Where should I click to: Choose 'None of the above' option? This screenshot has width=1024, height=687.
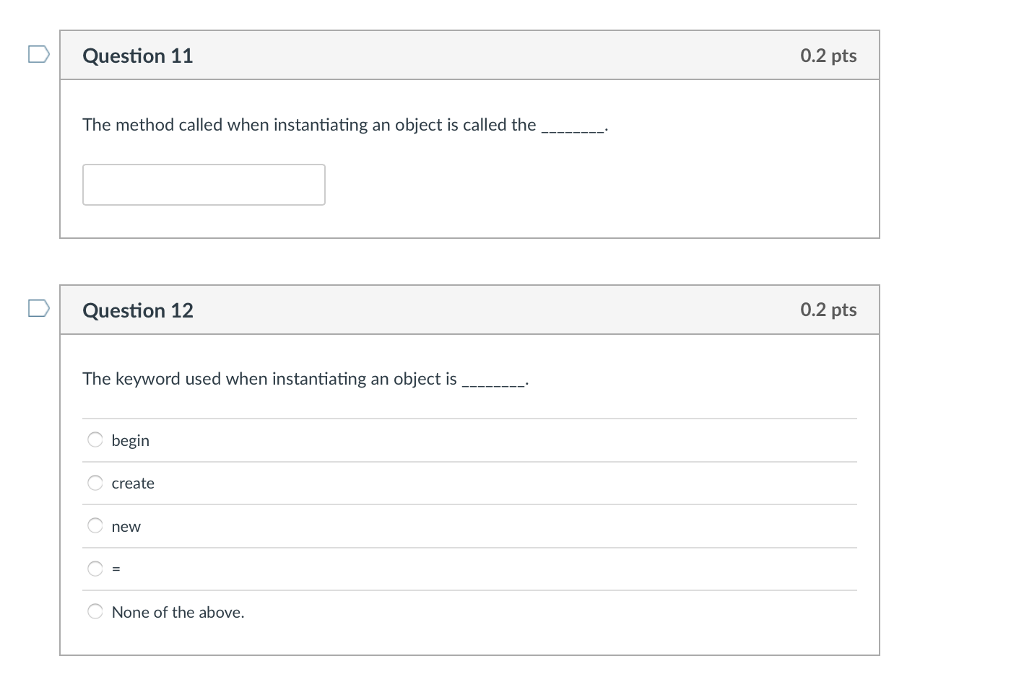click(x=95, y=611)
